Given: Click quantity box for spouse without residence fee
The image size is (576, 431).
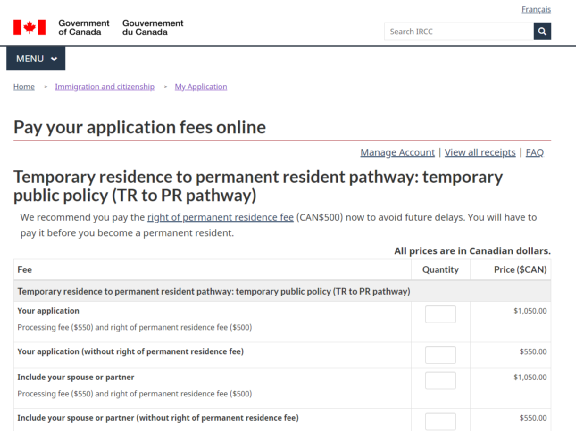Looking at the screenshot, I should point(440,421).
